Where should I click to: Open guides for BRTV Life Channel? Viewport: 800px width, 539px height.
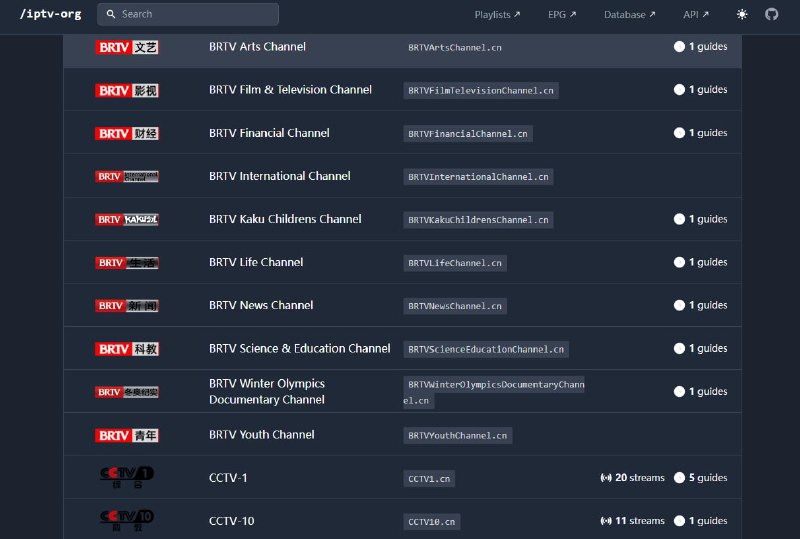[700, 262]
